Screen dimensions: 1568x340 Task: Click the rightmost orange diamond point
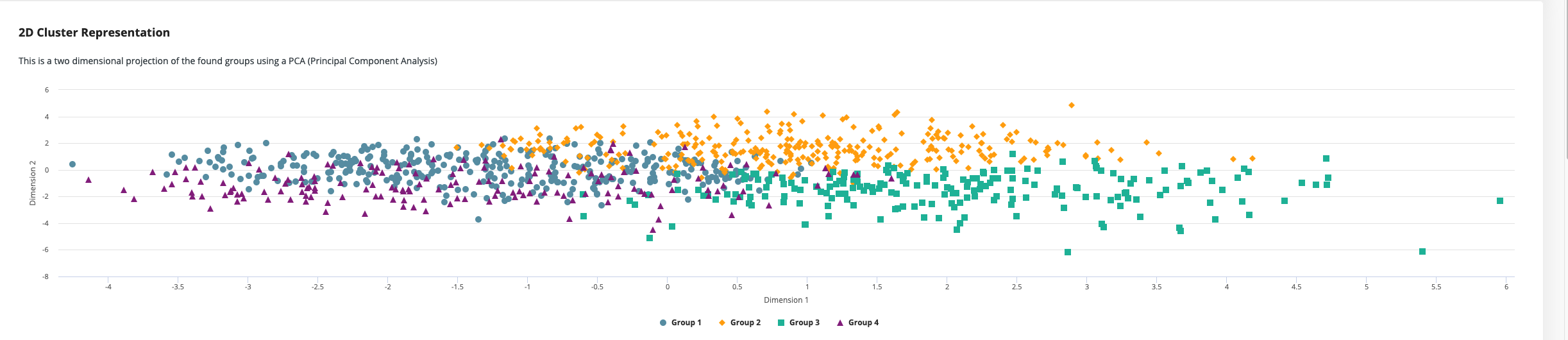(1252, 158)
